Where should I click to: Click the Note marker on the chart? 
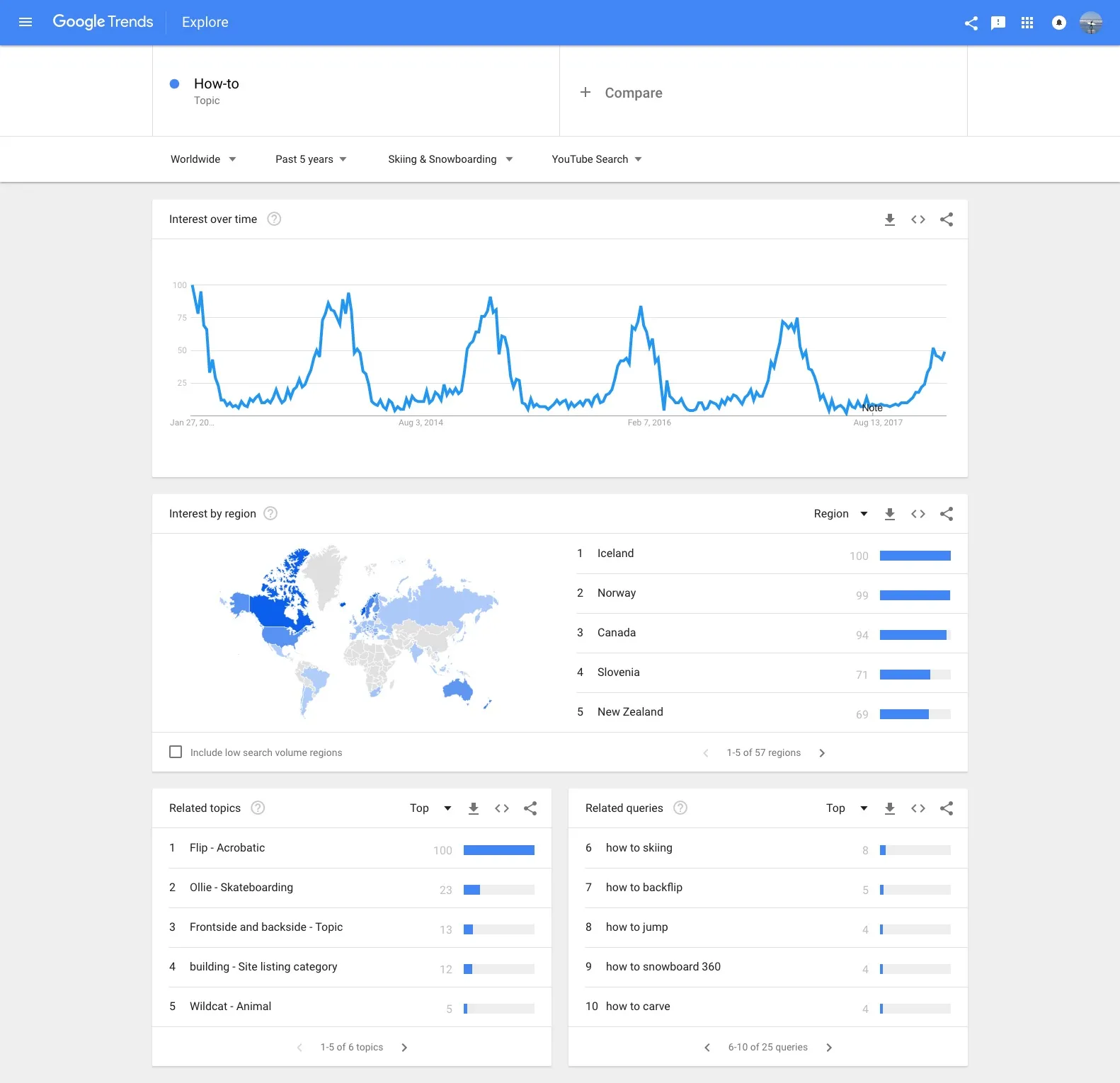[872, 408]
